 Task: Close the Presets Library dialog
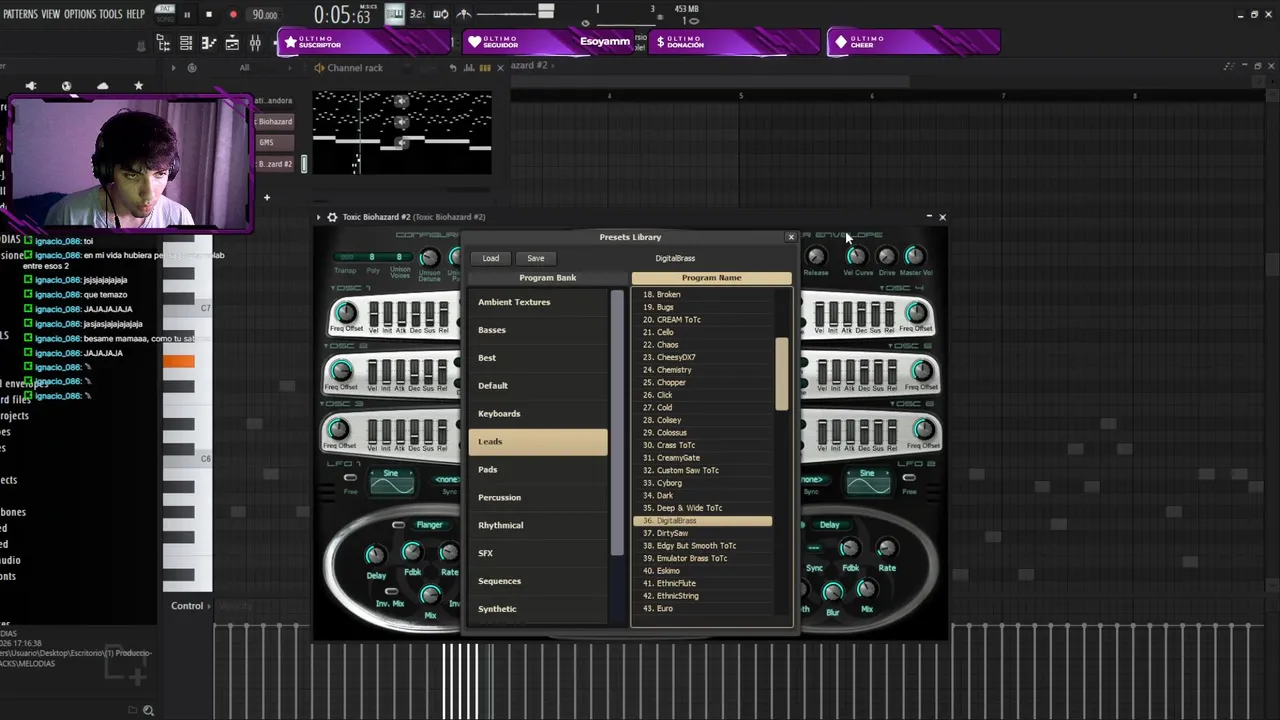(x=791, y=237)
